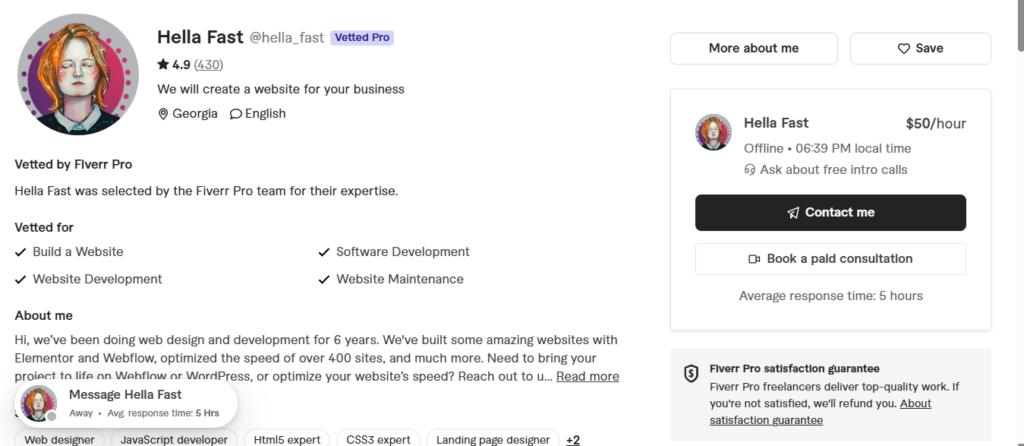Expand the hidden +2 skill tags
The image size is (1024, 446).
pyautogui.click(x=573, y=439)
